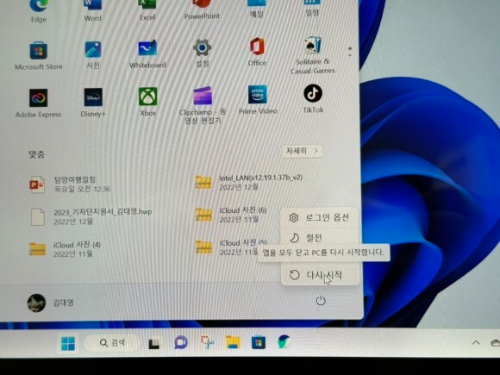Open the 메일 (Mail) pinned app

pyautogui.click(x=257, y=9)
